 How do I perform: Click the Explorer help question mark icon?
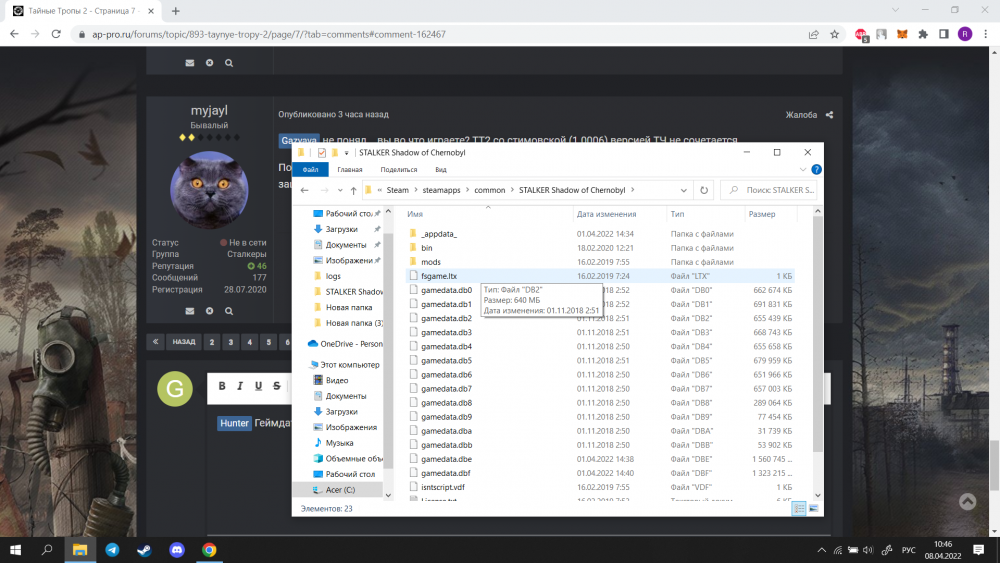(816, 170)
